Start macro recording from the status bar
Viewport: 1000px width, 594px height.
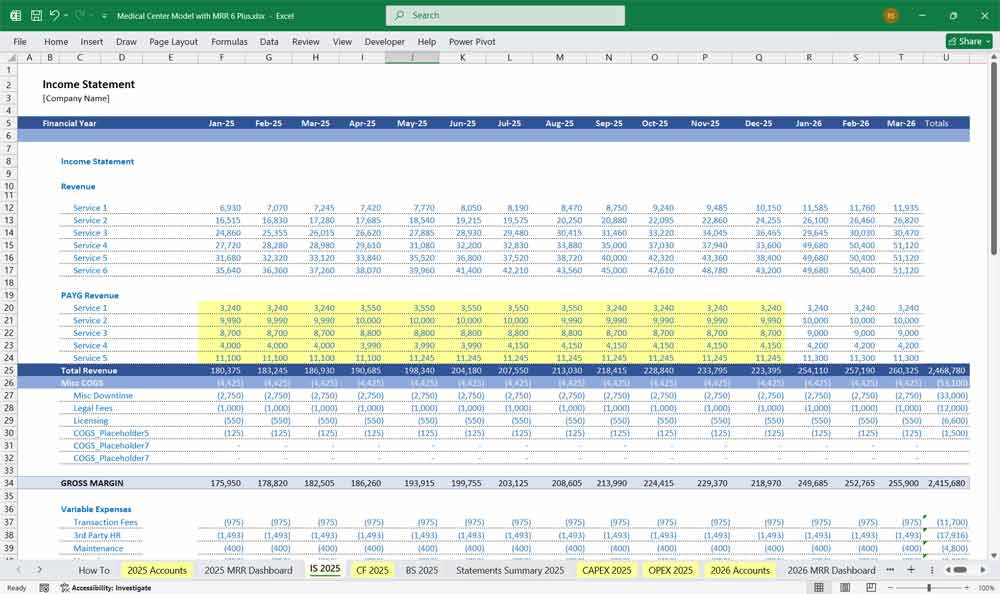[44, 588]
